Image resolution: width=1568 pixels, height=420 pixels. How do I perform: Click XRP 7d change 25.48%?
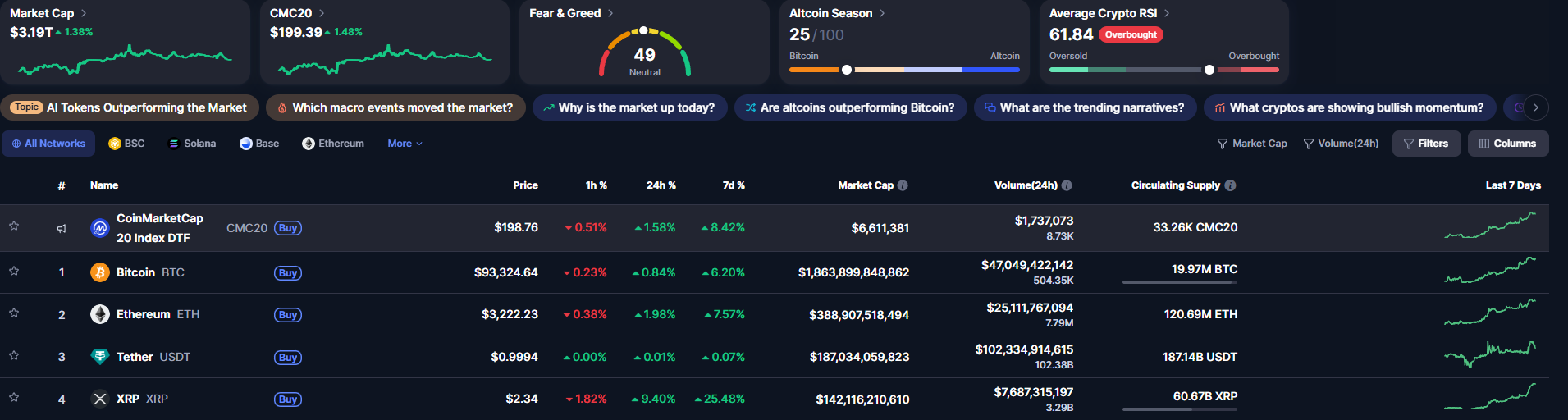720,399
